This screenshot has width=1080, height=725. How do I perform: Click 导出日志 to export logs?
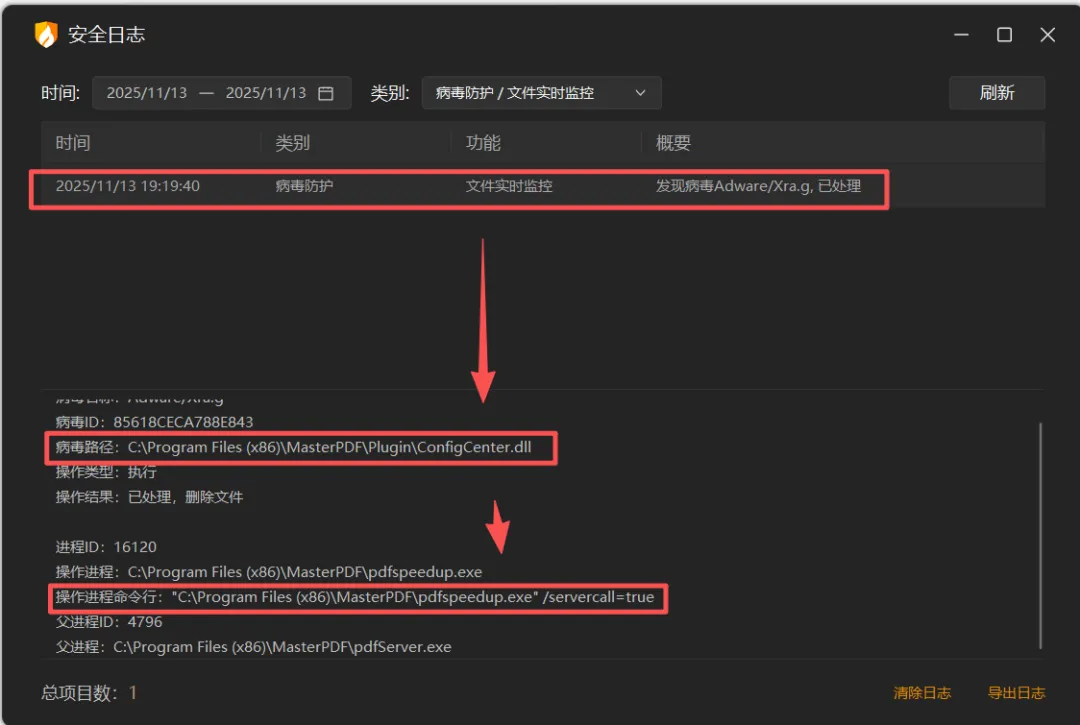tap(1016, 692)
